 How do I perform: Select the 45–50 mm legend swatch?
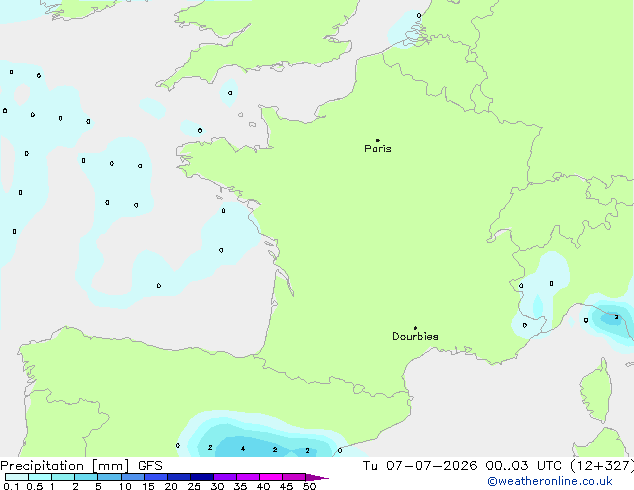pyautogui.click(x=294, y=477)
